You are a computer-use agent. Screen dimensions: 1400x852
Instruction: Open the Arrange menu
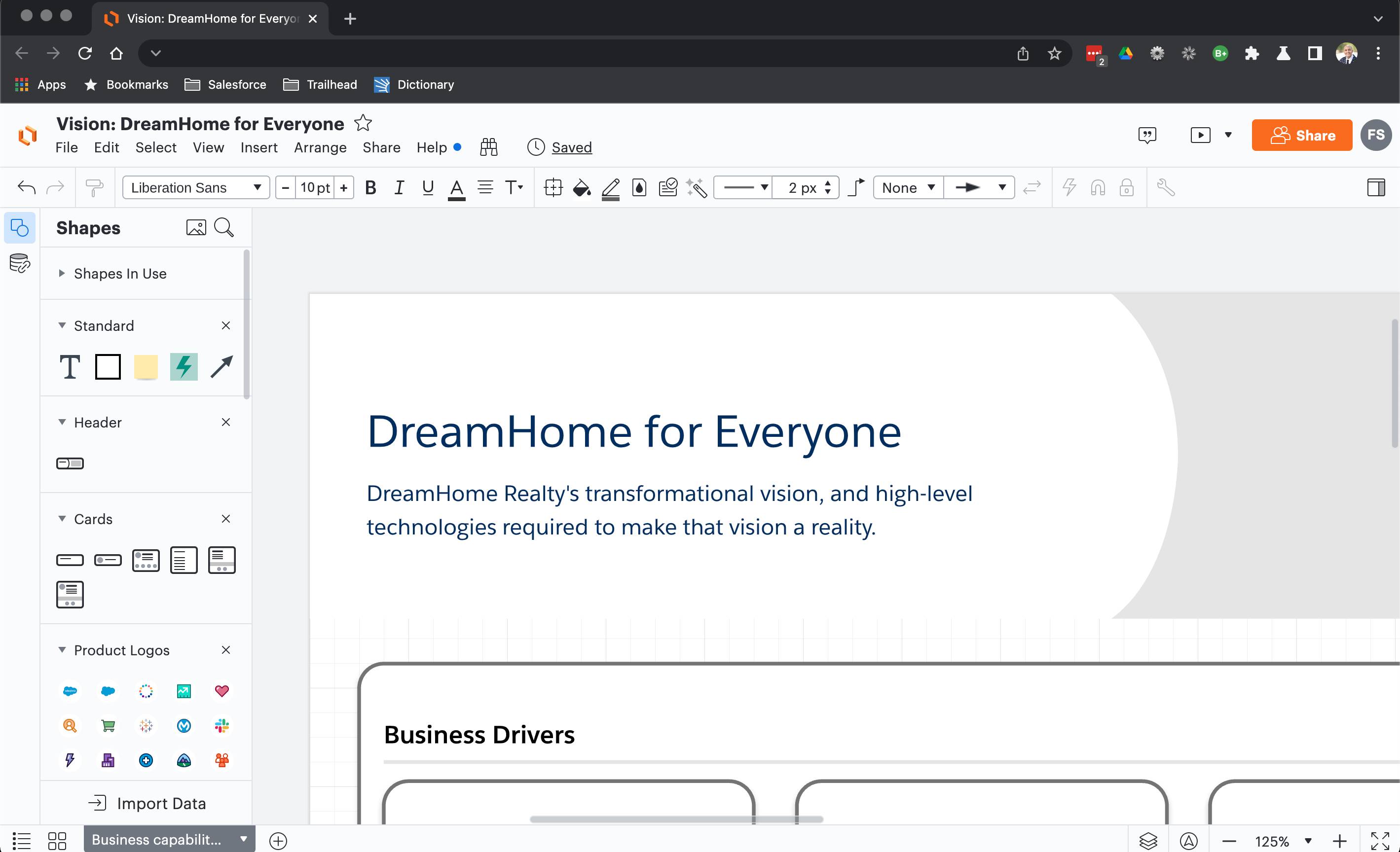(x=320, y=148)
